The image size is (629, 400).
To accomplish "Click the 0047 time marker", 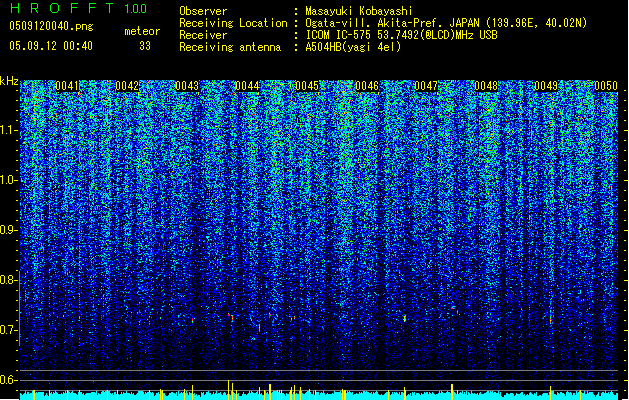I will click(x=426, y=86).
